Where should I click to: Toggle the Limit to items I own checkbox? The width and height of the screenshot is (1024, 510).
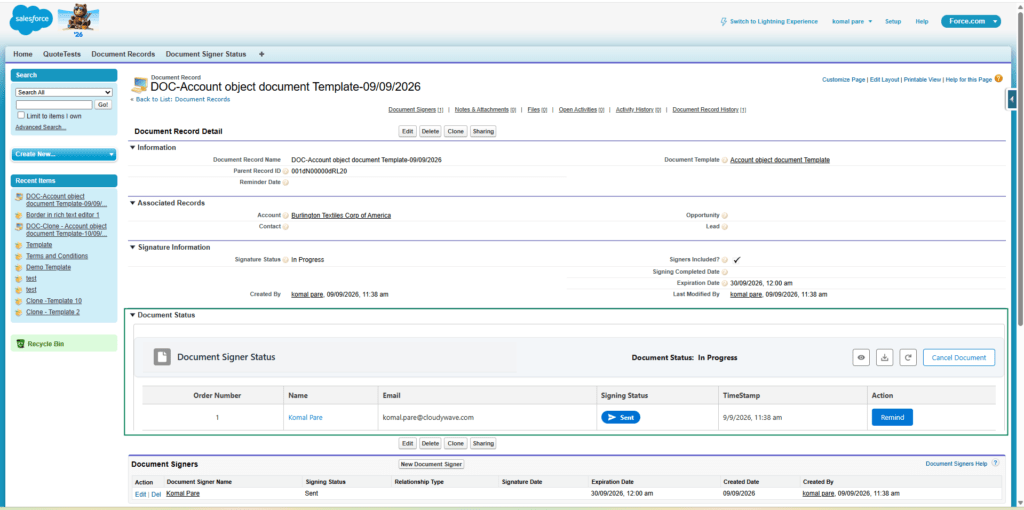click(x=21, y=115)
